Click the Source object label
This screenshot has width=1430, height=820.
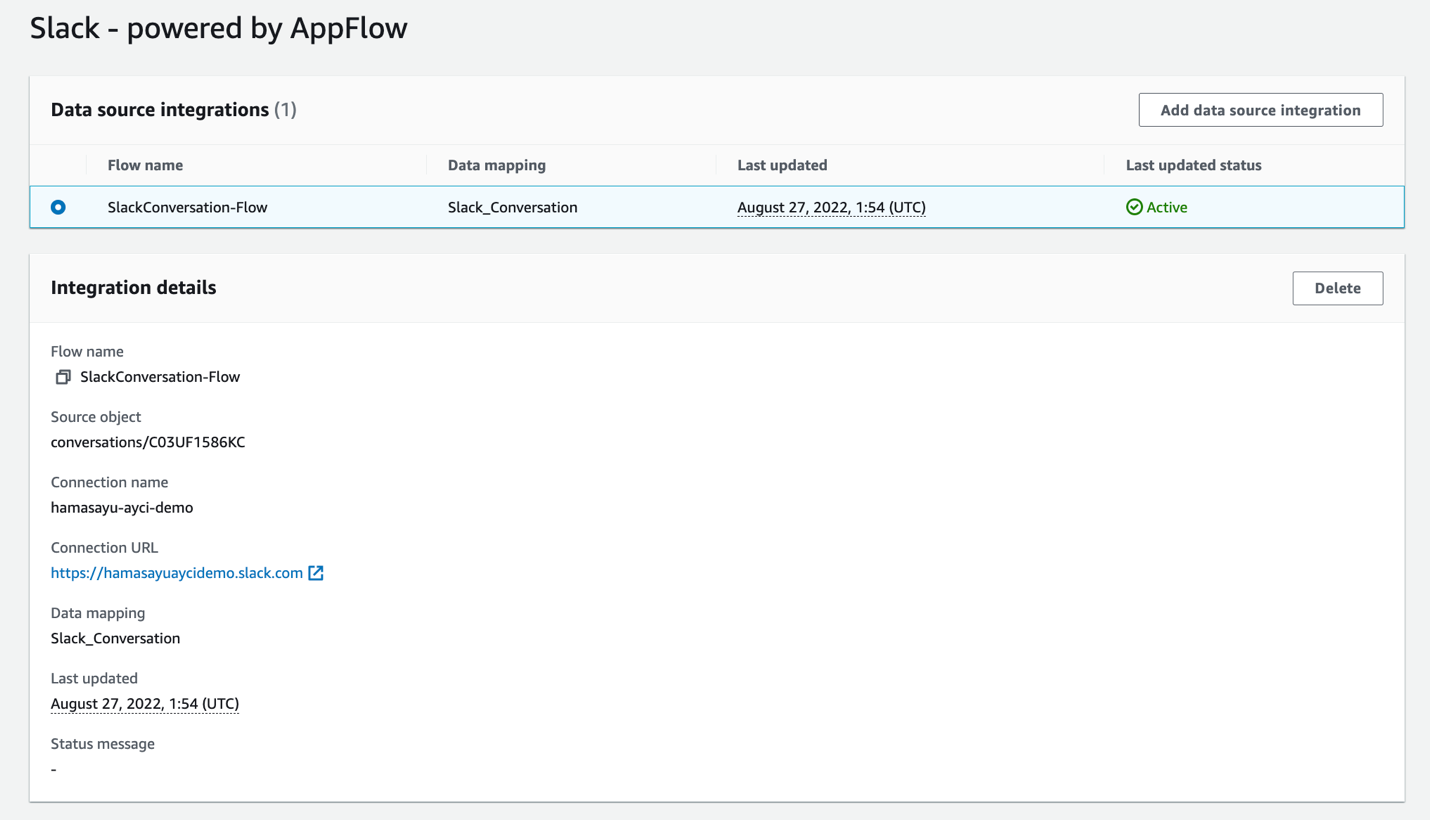pos(96,417)
